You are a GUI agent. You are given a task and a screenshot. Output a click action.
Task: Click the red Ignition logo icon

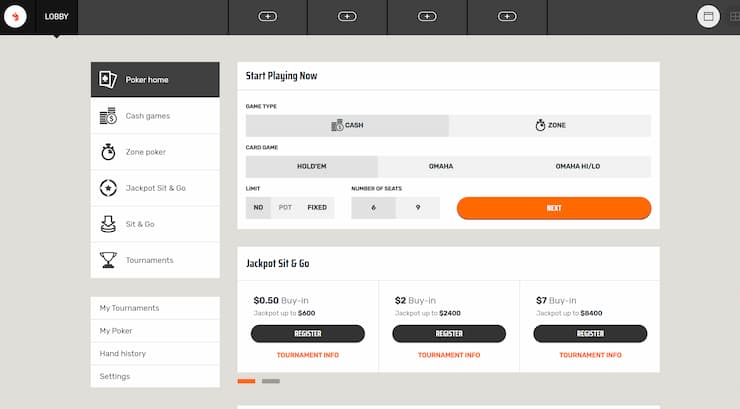point(17,17)
